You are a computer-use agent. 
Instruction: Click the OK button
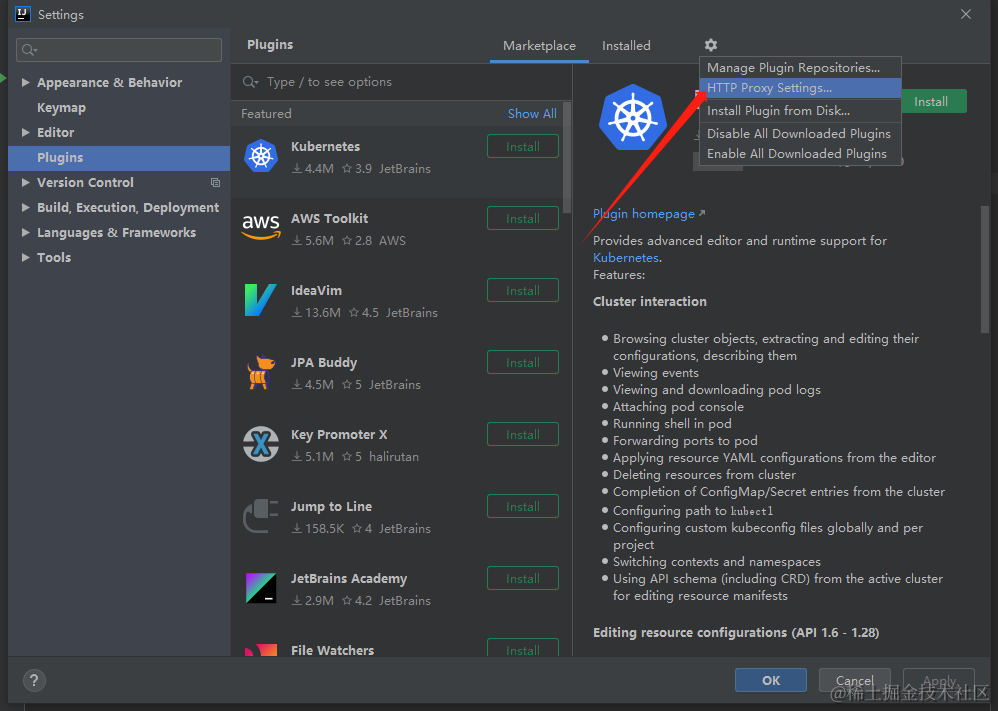coord(771,680)
